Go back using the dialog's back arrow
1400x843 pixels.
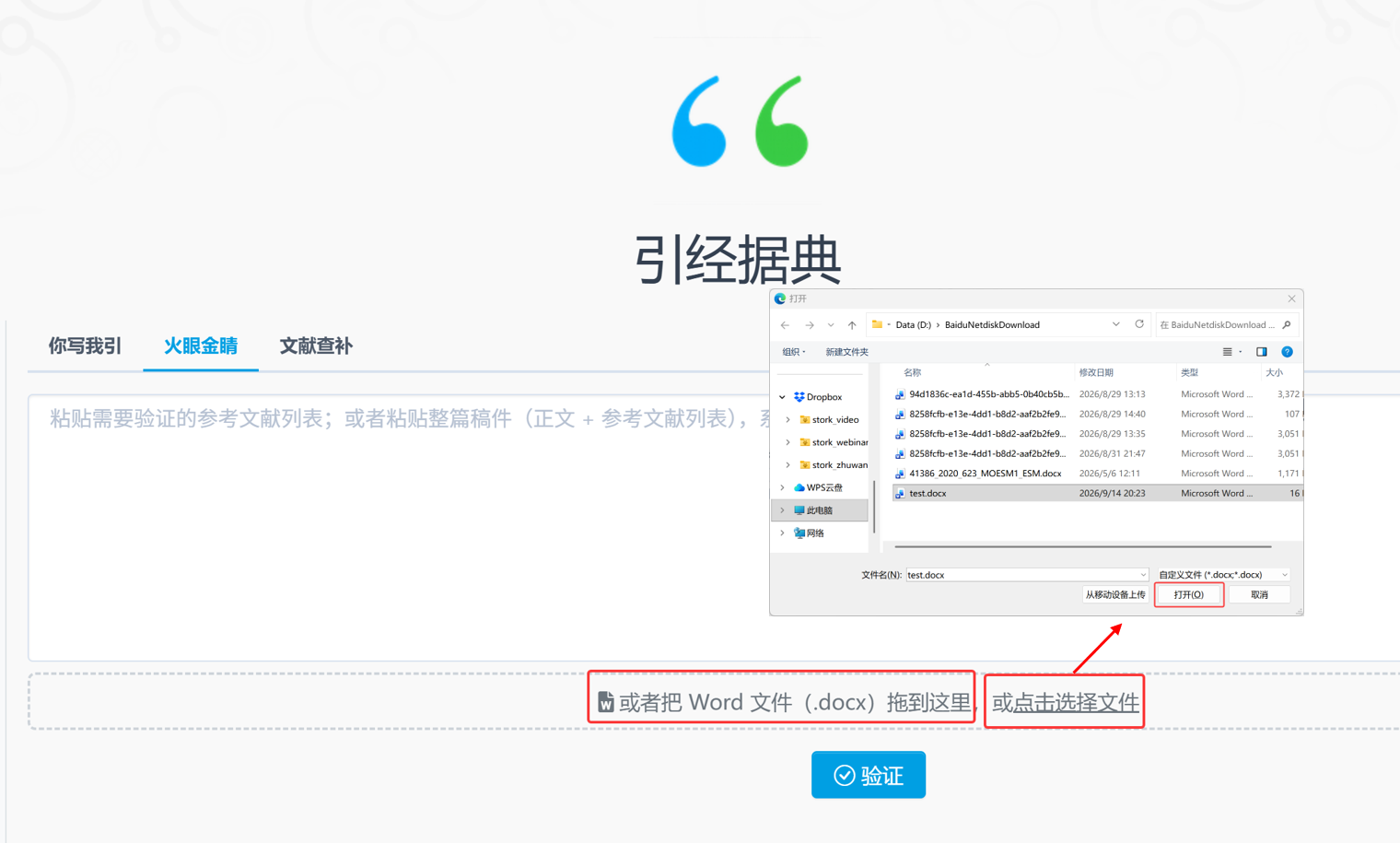785,325
